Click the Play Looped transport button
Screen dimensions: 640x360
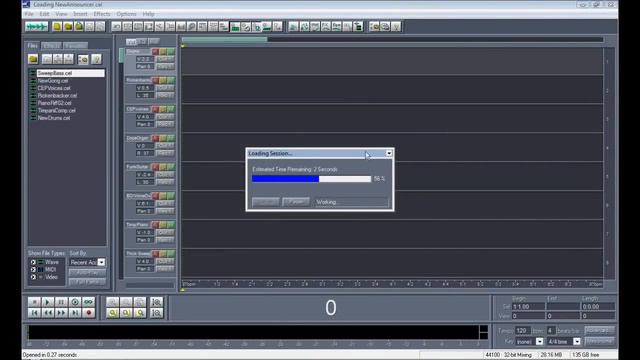pyautogui.click(x=89, y=302)
